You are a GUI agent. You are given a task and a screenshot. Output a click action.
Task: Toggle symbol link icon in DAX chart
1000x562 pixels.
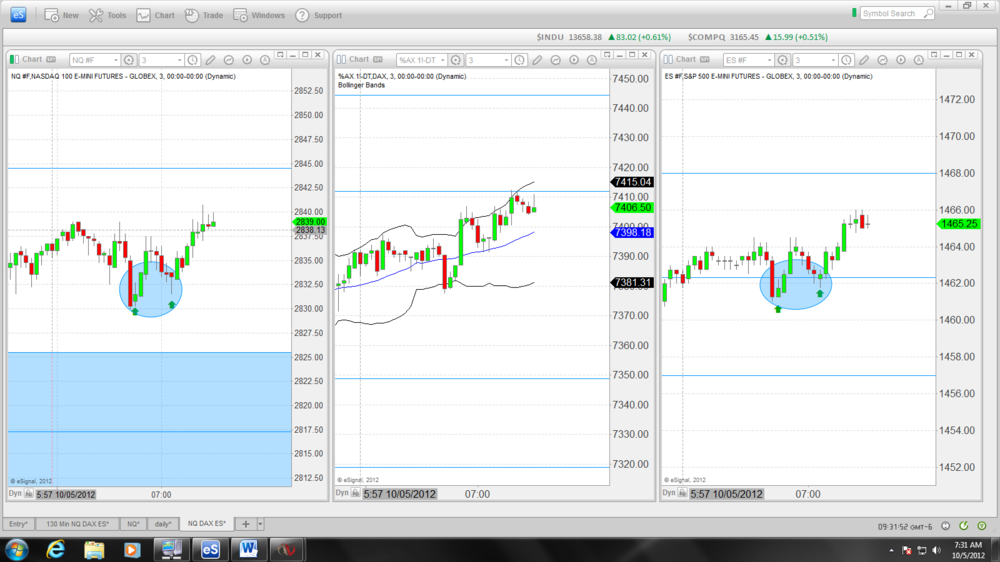point(378,59)
